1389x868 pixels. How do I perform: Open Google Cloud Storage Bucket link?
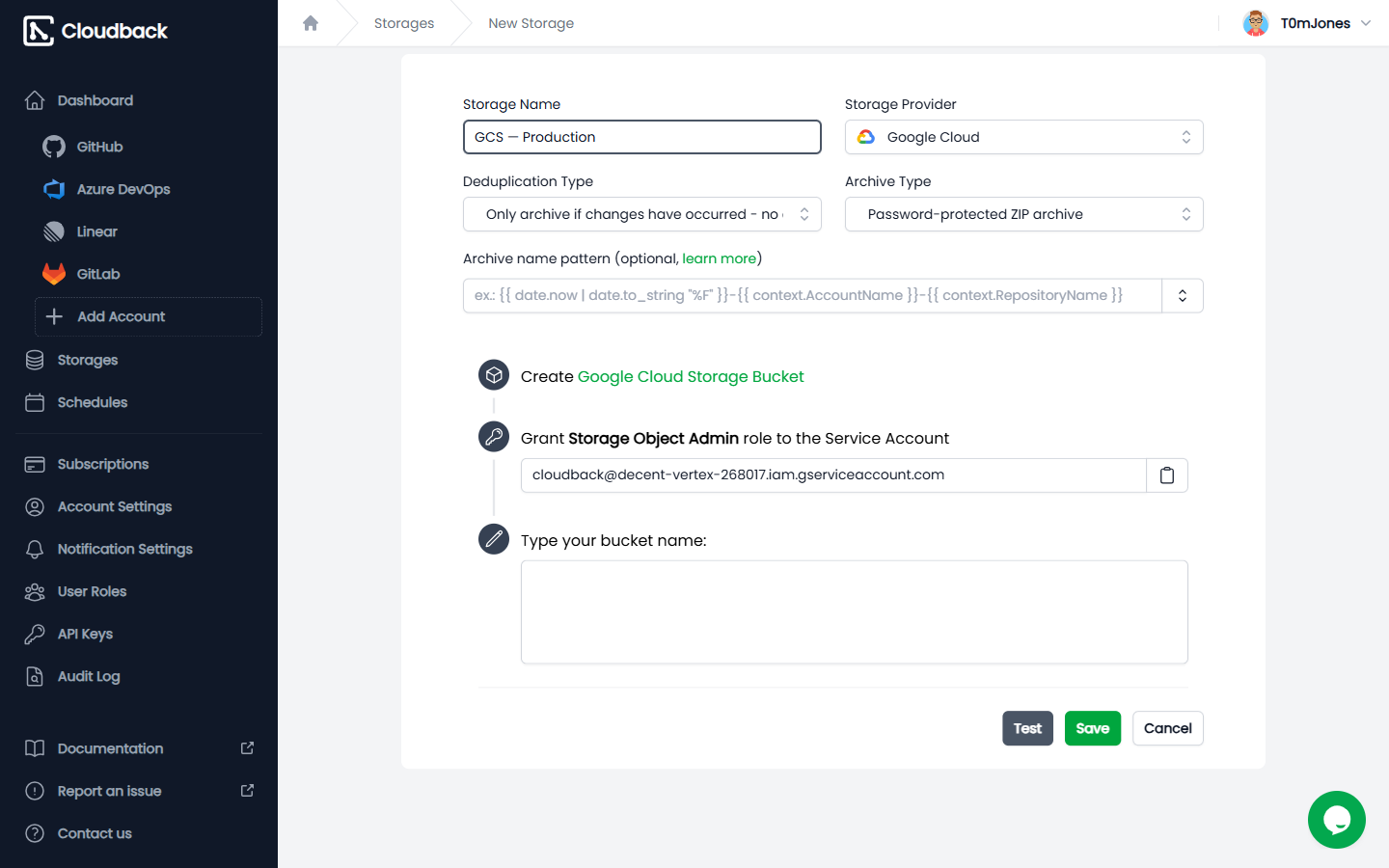pyautogui.click(x=691, y=376)
